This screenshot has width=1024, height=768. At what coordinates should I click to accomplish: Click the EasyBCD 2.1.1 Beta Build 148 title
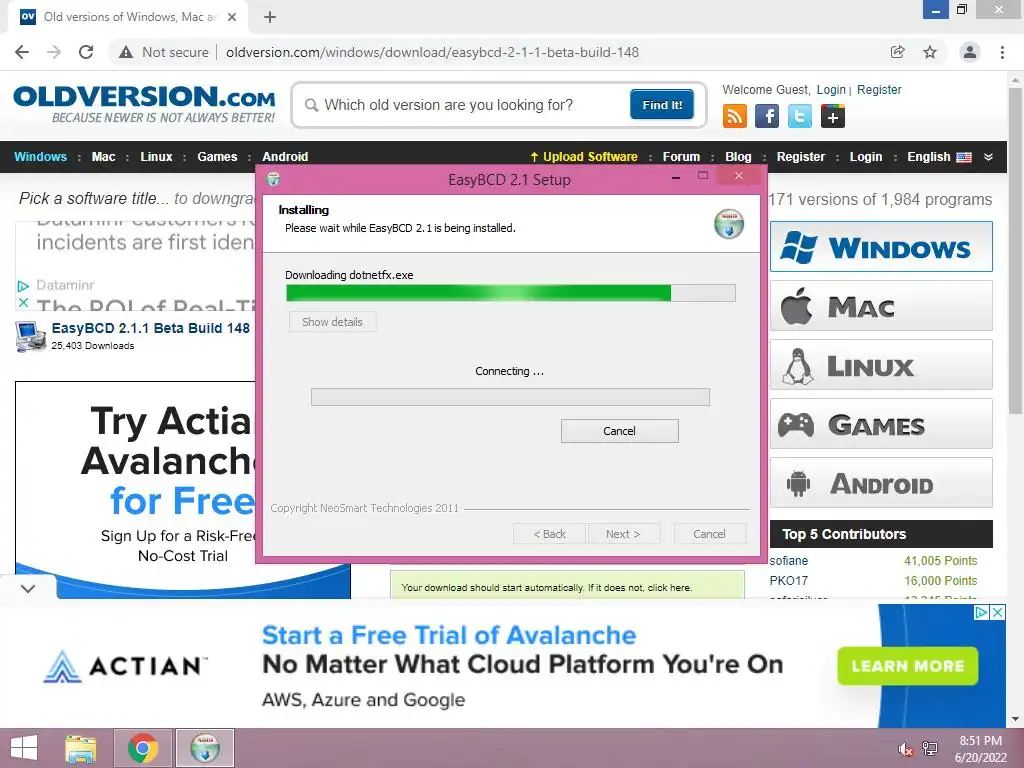pos(151,328)
